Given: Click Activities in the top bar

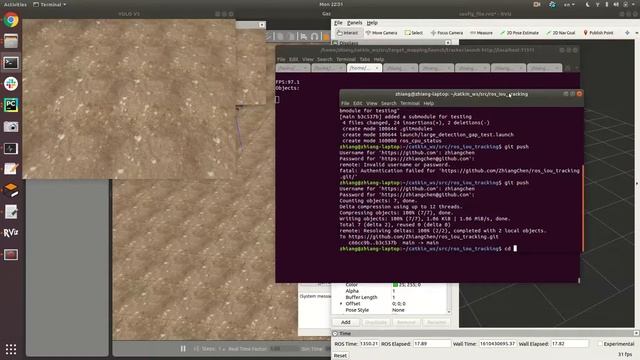Looking at the screenshot, I should pos(15,4).
